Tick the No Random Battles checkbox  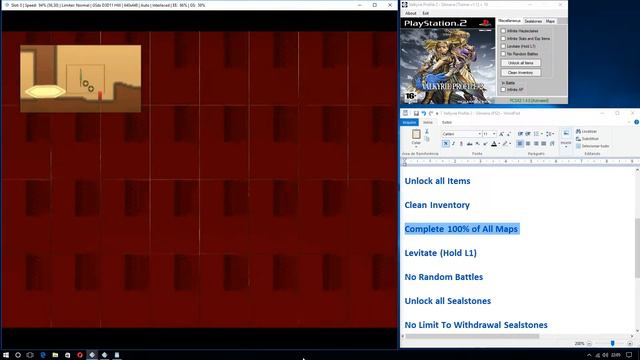point(503,54)
